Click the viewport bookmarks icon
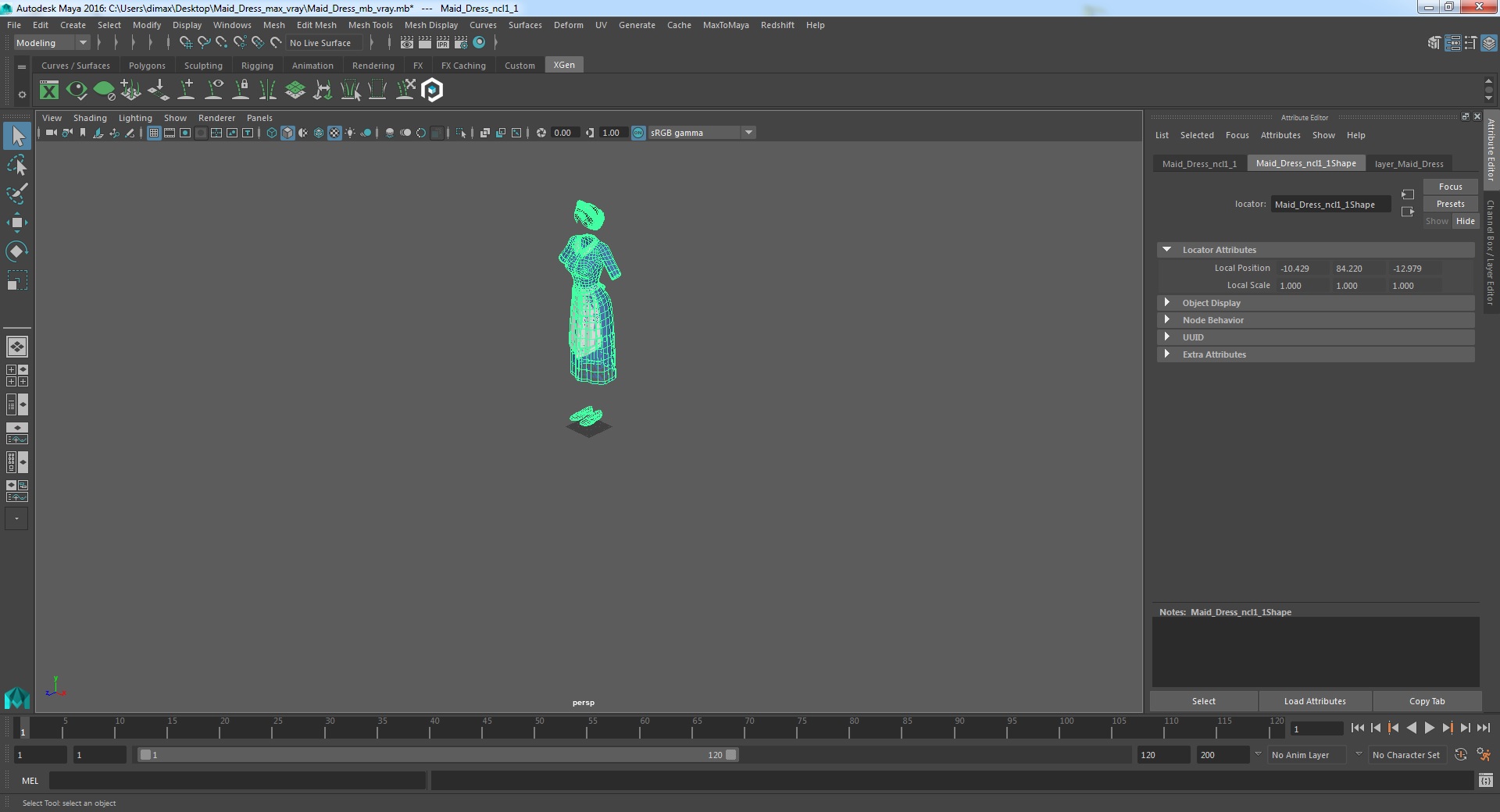 pyautogui.click(x=83, y=133)
